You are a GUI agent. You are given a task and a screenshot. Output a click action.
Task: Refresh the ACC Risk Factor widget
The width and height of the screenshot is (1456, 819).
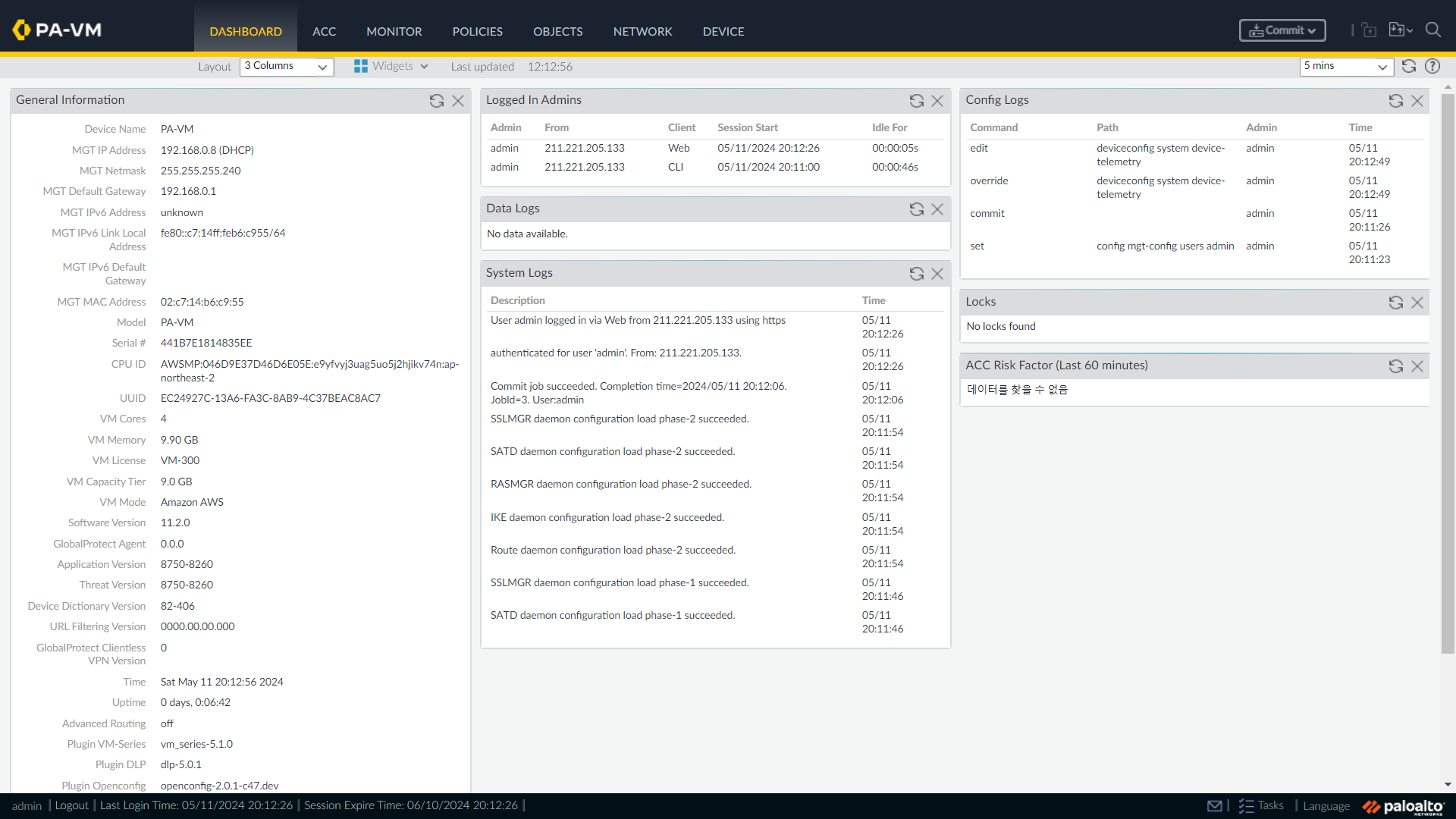click(1395, 366)
